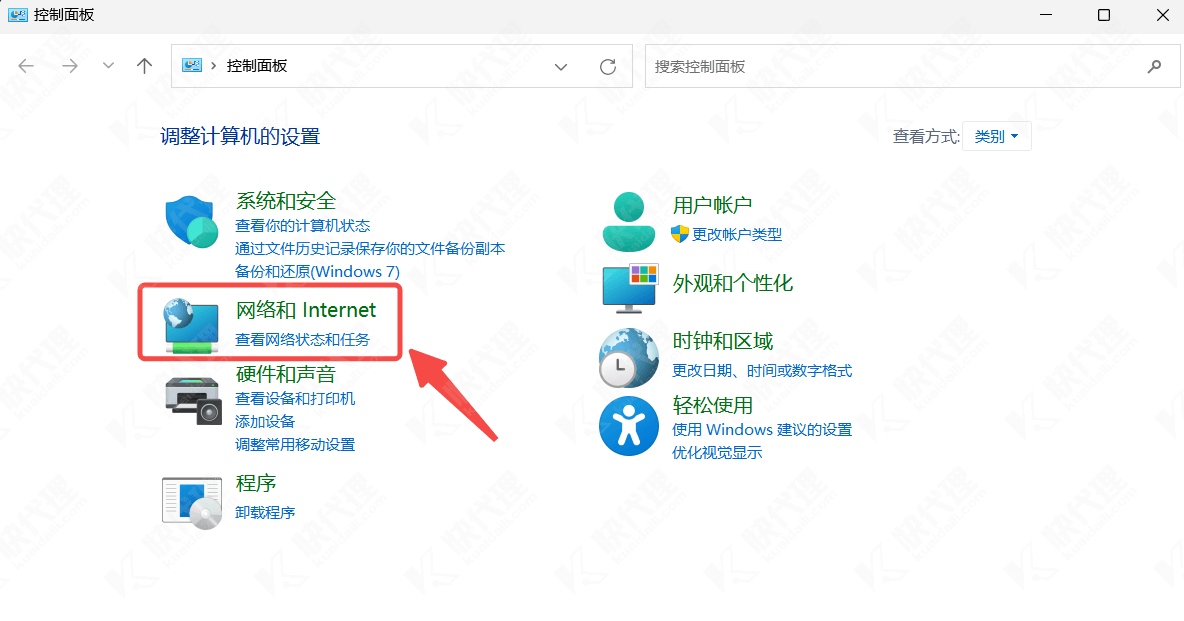The width and height of the screenshot is (1184, 621).
Task: Navigate up with the up-arrow icon
Action: point(143,66)
